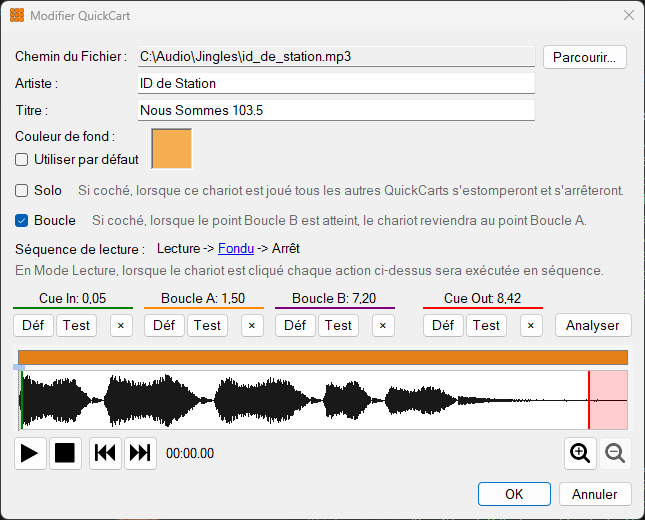Open the background color swatch picker

click(x=172, y=149)
